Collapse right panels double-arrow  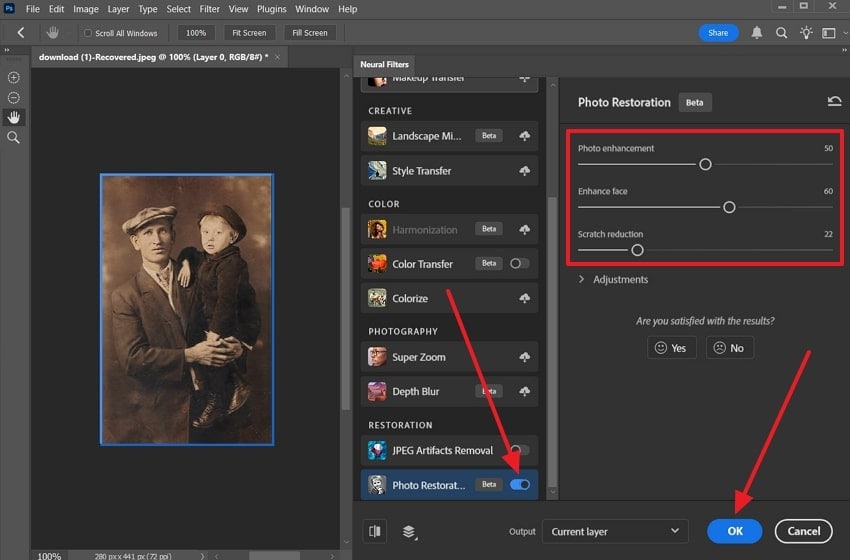tap(844, 50)
